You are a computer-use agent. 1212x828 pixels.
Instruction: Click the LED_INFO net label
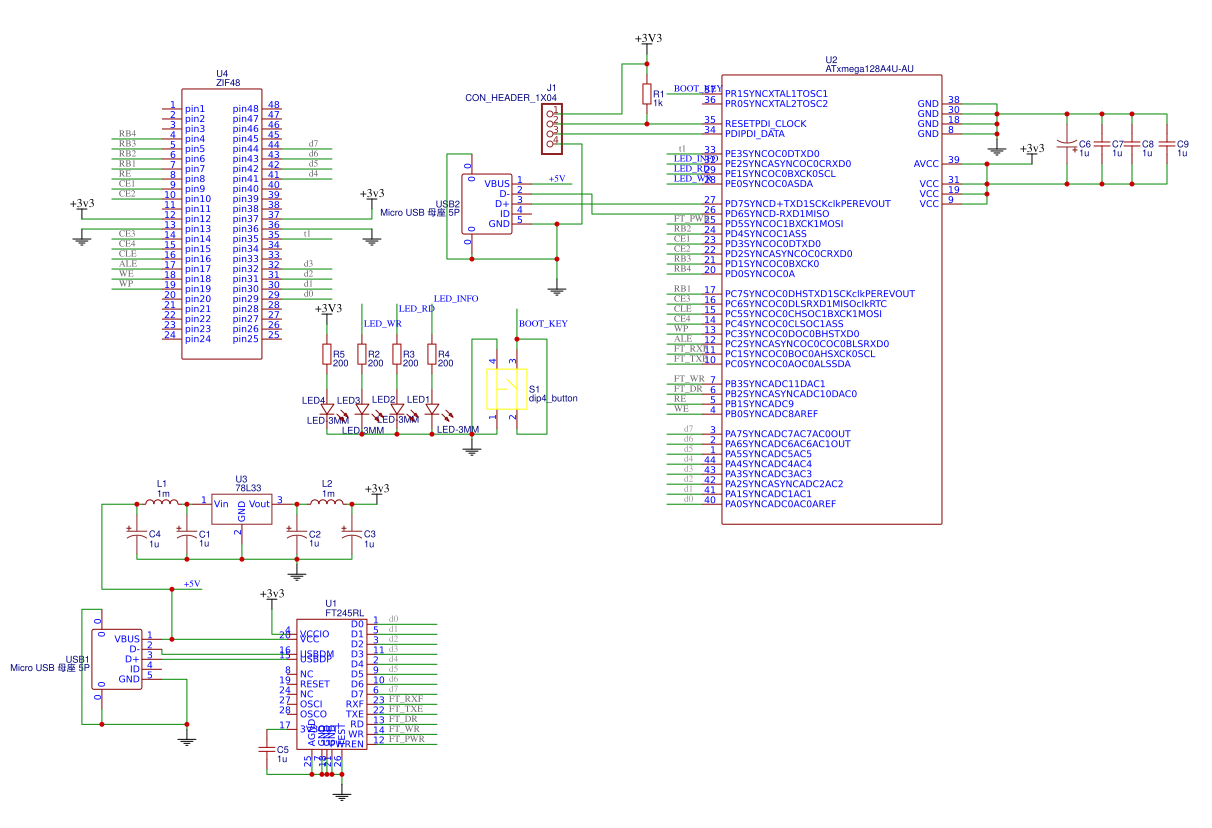(x=455, y=299)
